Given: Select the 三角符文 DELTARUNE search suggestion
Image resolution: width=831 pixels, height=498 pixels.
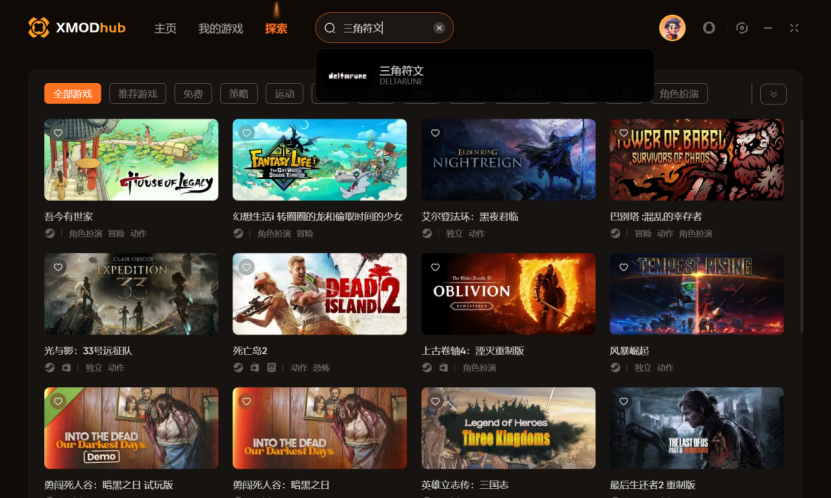Looking at the screenshot, I should tap(484, 75).
